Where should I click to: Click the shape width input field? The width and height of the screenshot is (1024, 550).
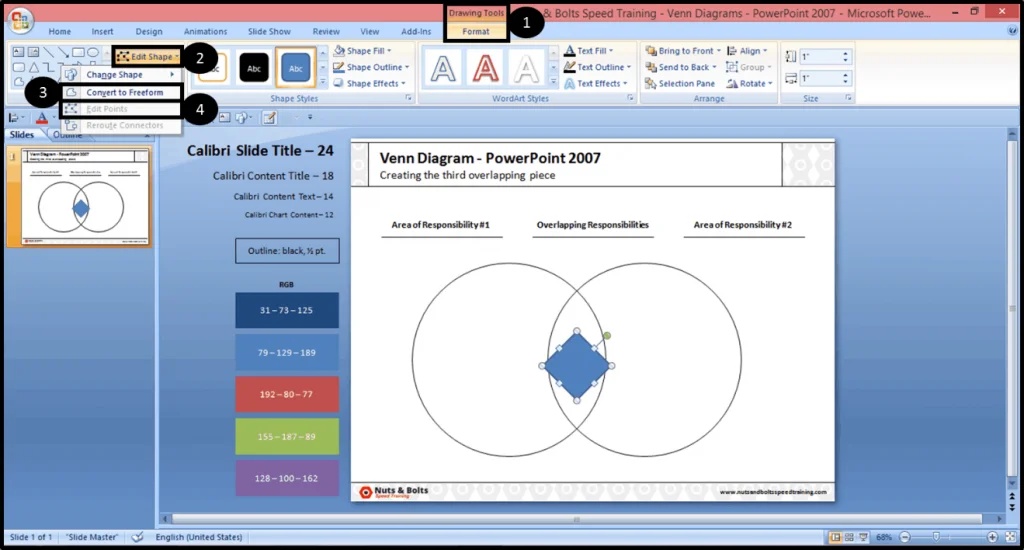pos(825,78)
